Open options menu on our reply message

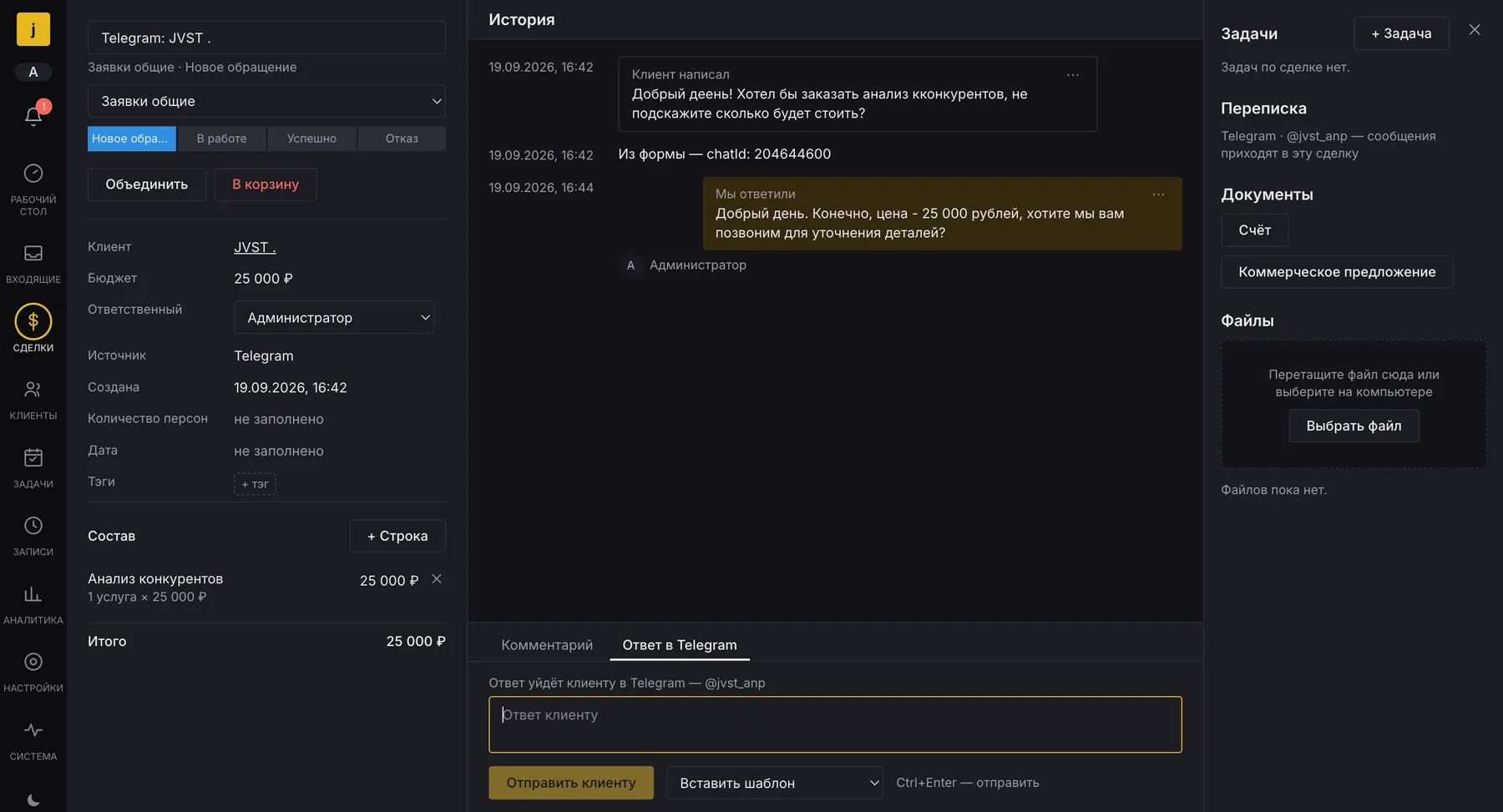1159,194
